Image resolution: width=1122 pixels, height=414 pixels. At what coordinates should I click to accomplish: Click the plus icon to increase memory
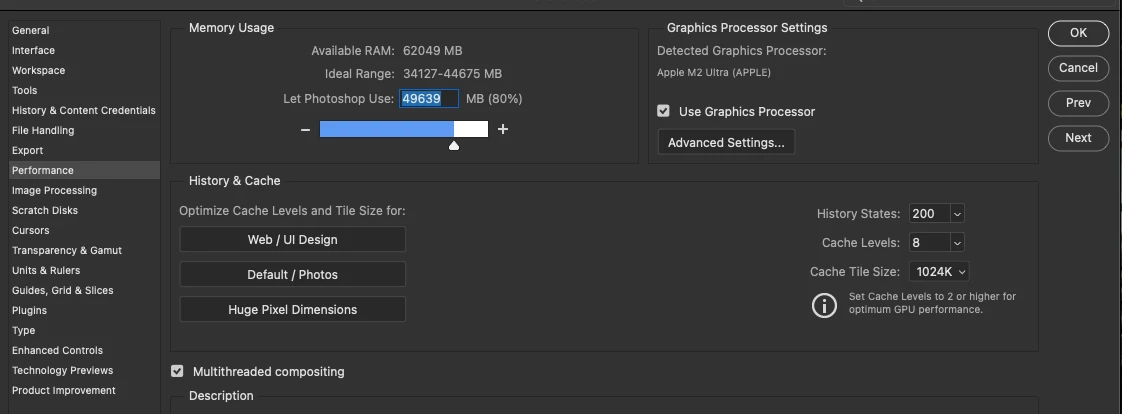point(503,129)
